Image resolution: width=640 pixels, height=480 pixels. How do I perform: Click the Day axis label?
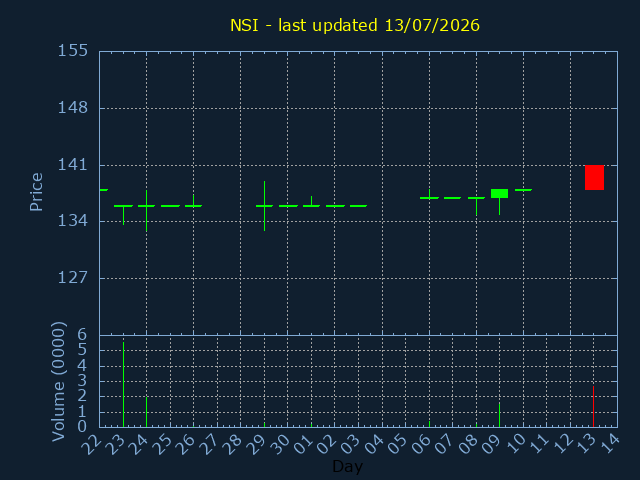pos(347,466)
